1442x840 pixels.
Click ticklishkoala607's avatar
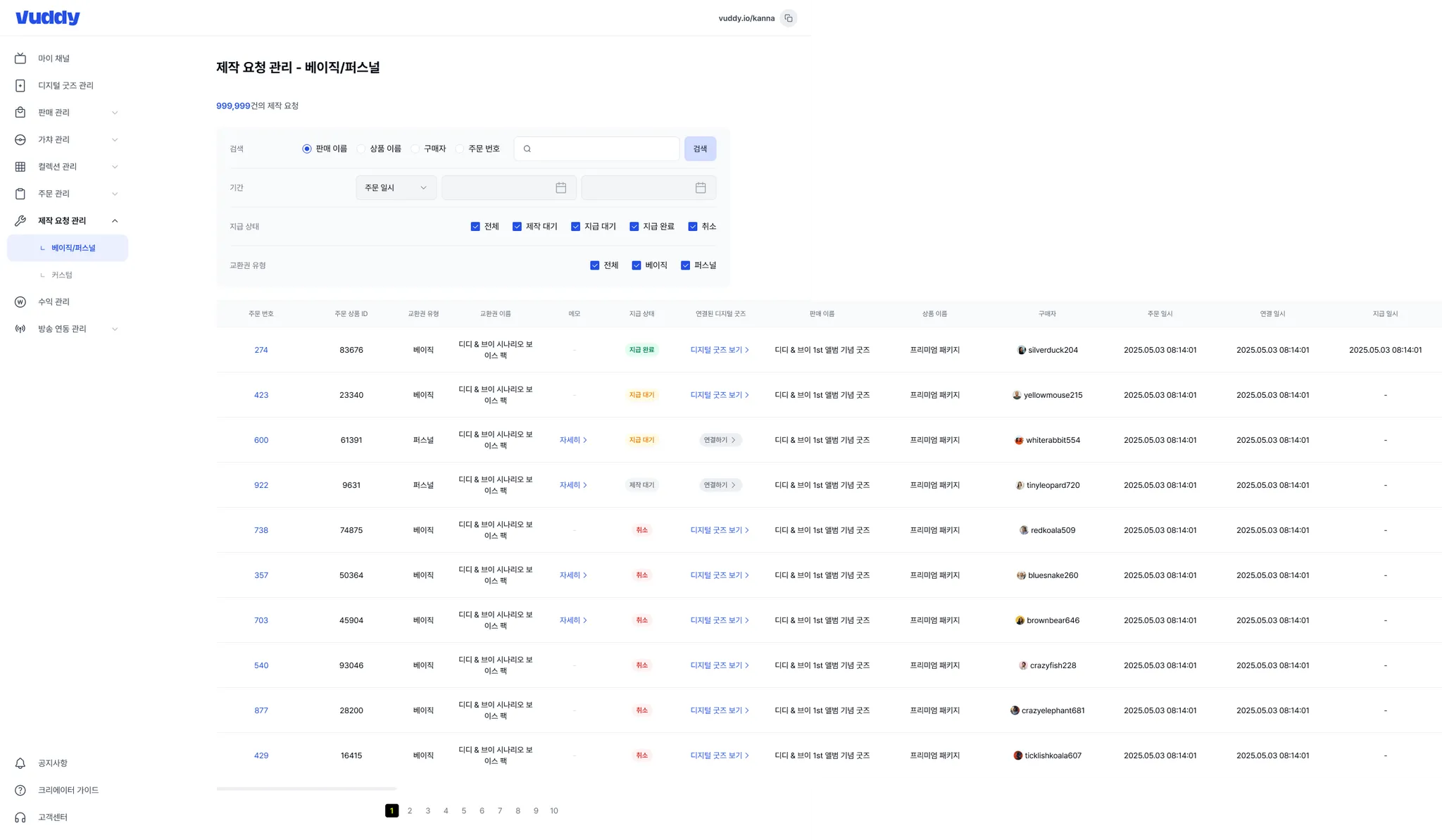click(x=1018, y=756)
